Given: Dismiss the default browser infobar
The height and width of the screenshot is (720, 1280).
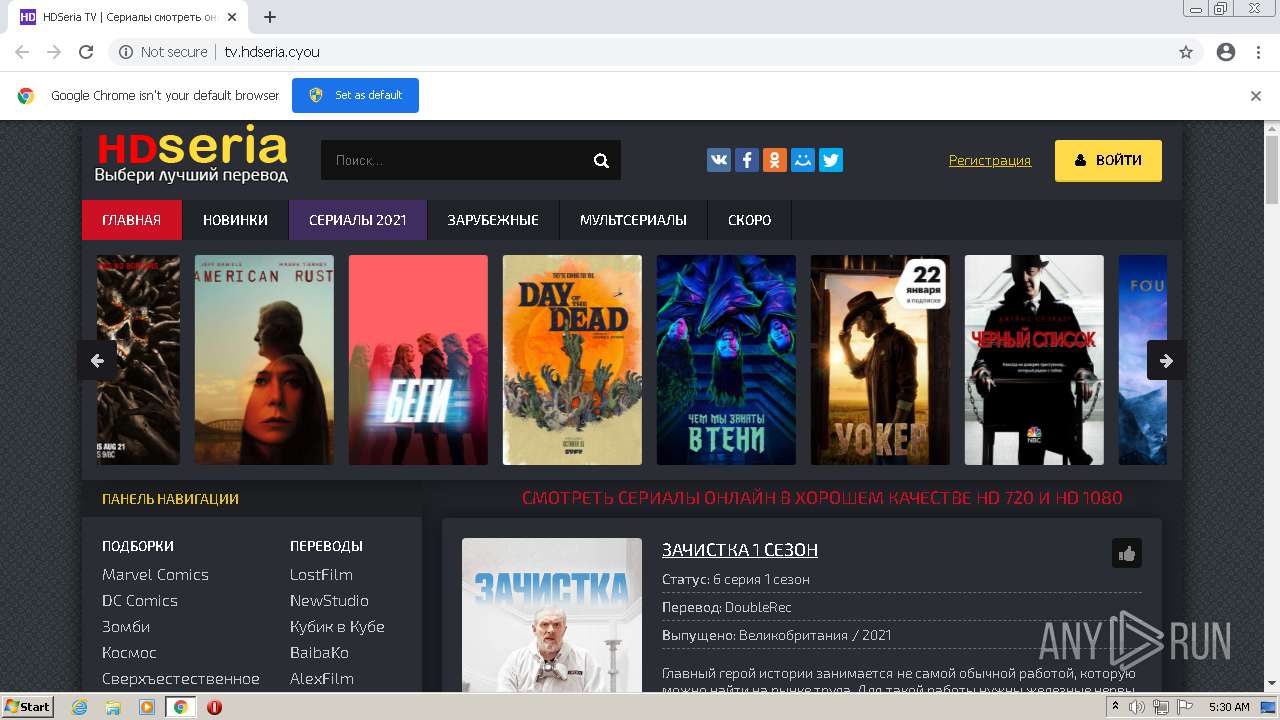Looking at the screenshot, I should pos(1256,96).
